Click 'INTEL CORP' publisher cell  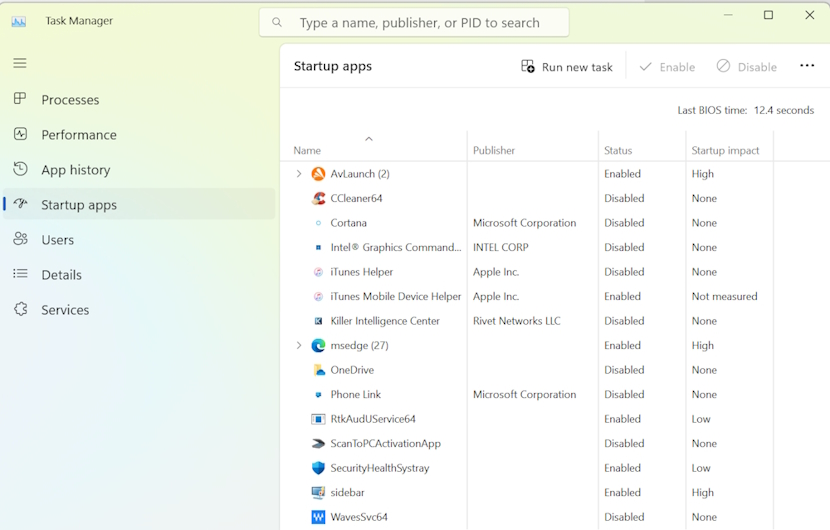click(x=500, y=247)
